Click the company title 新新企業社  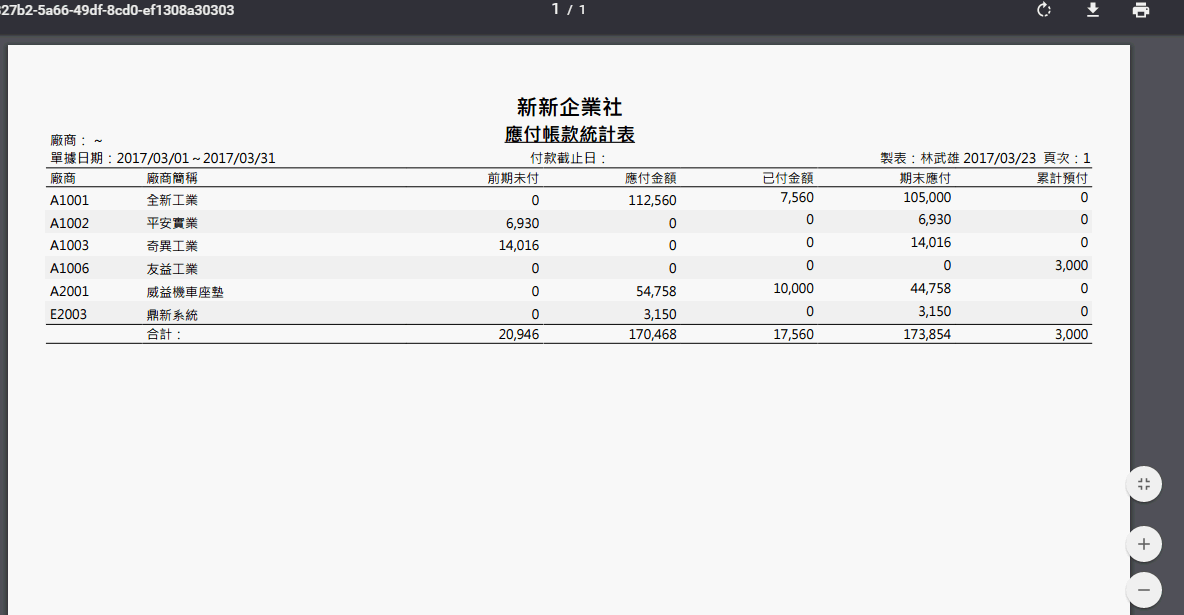569,107
